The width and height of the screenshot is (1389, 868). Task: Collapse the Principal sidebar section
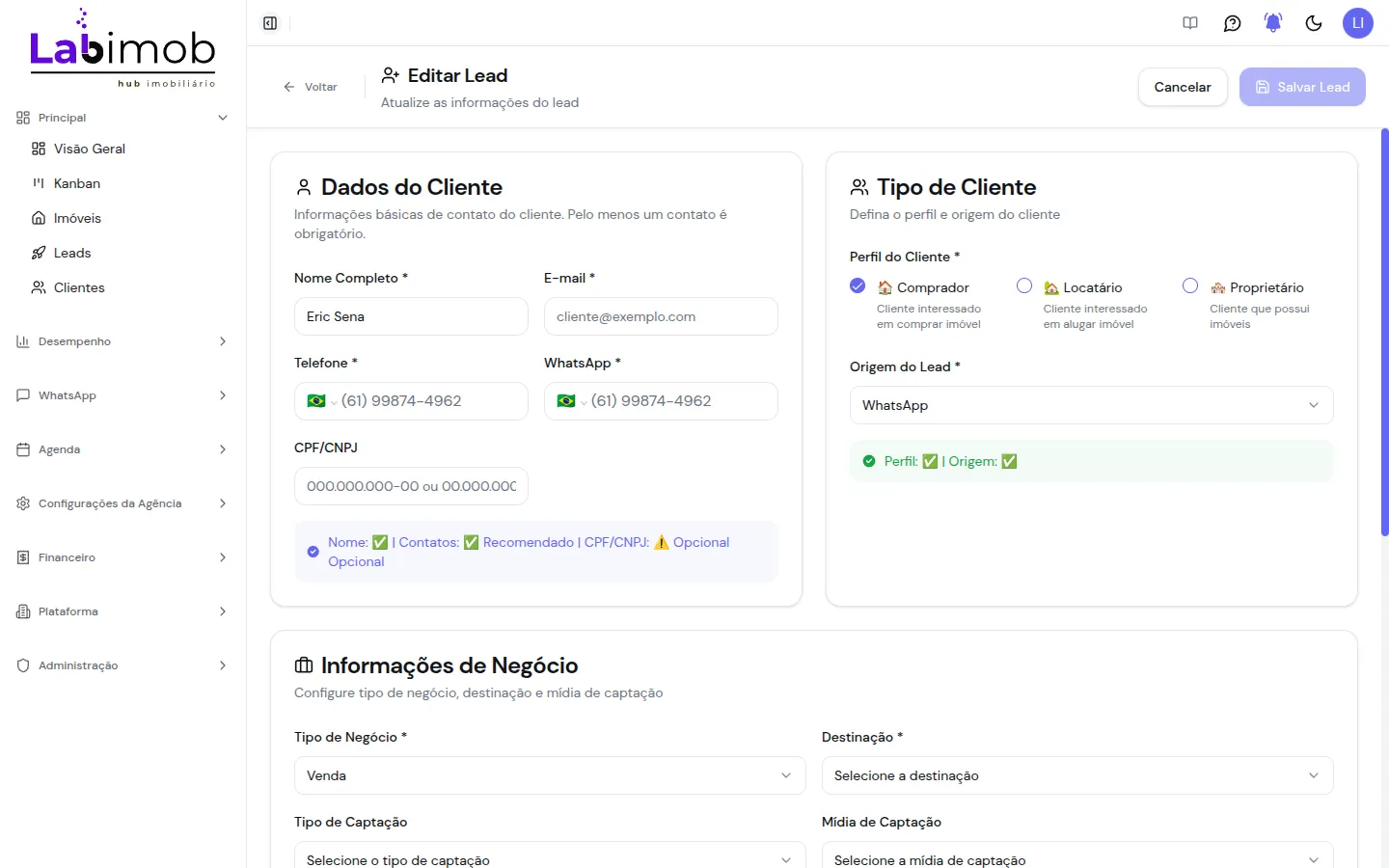point(223,118)
